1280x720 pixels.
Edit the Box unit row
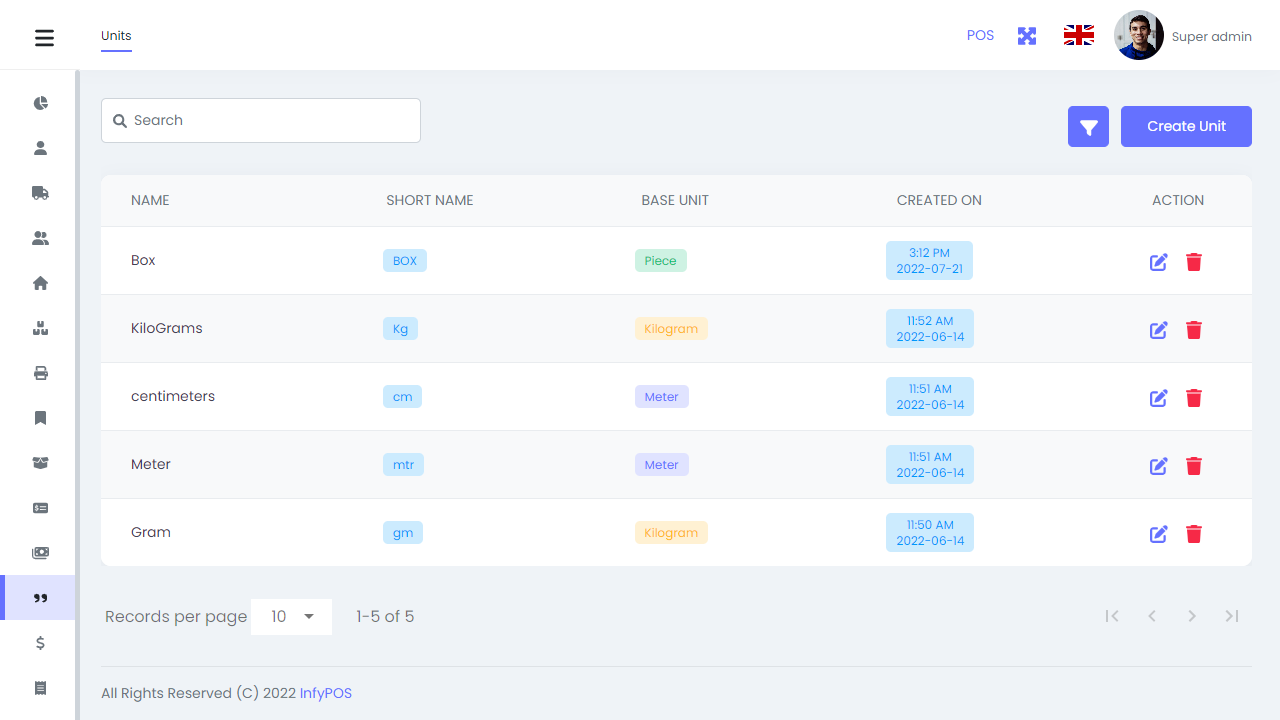[1158, 262]
